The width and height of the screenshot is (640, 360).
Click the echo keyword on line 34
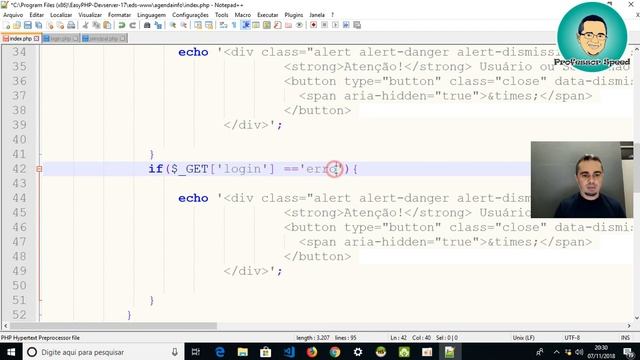pos(193,52)
